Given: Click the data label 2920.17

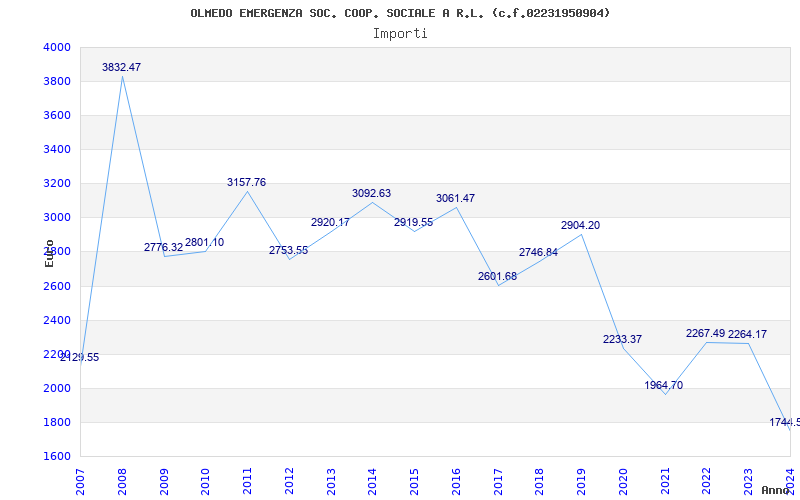Looking at the screenshot, I should tap(330, 222).
